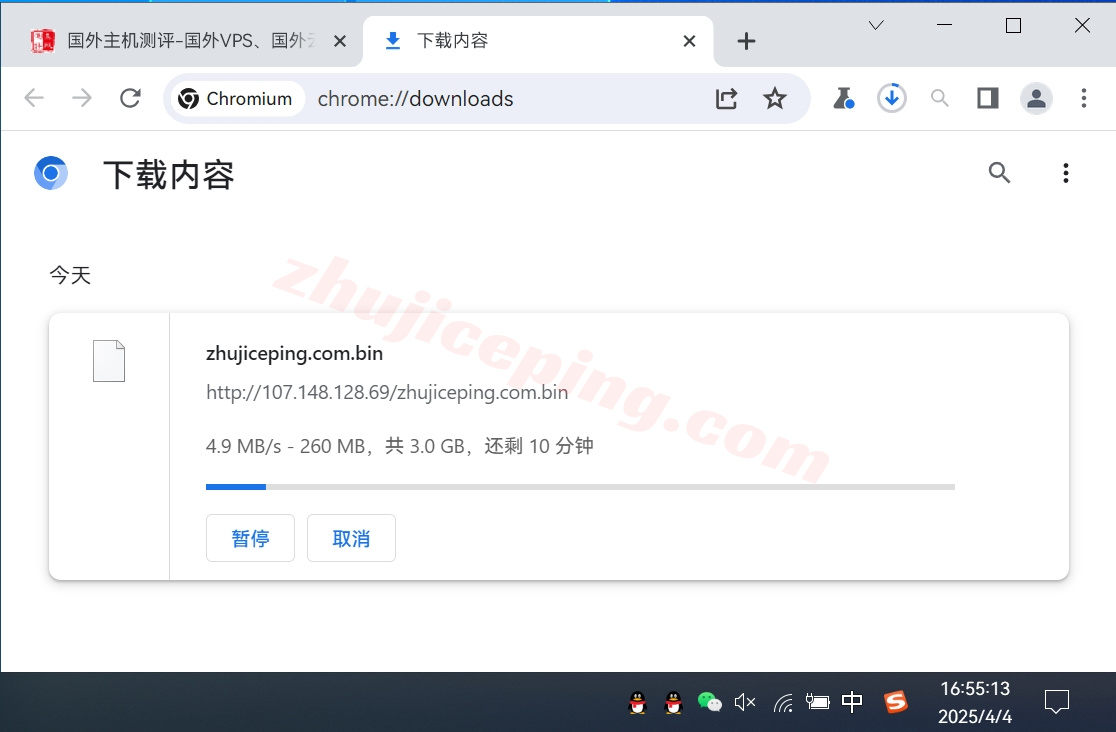Click the 下载内容 page heading
1116x732 pixels.
(x=169, y=174)
